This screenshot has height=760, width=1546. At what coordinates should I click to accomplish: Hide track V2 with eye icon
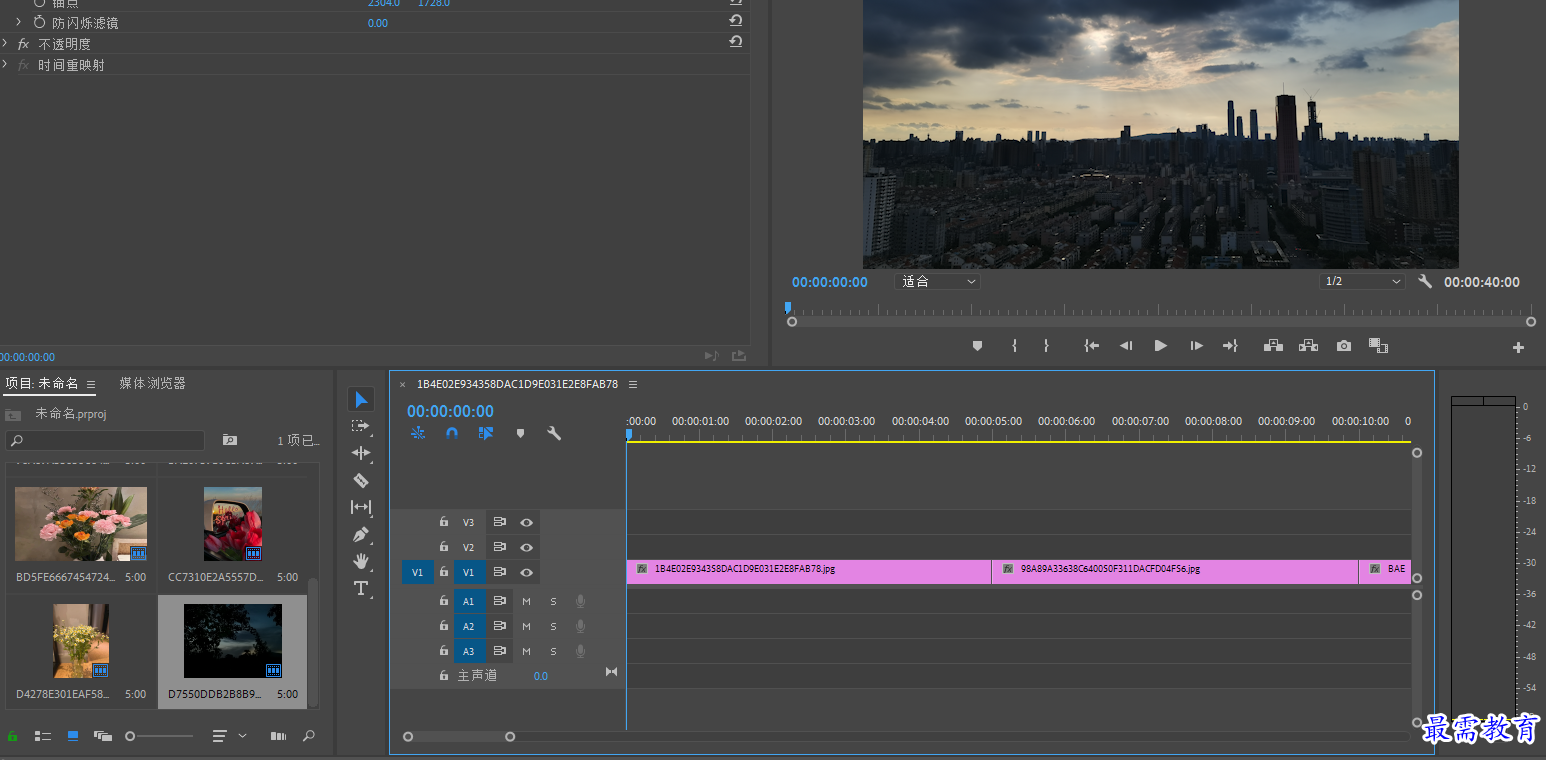point(526,547)
